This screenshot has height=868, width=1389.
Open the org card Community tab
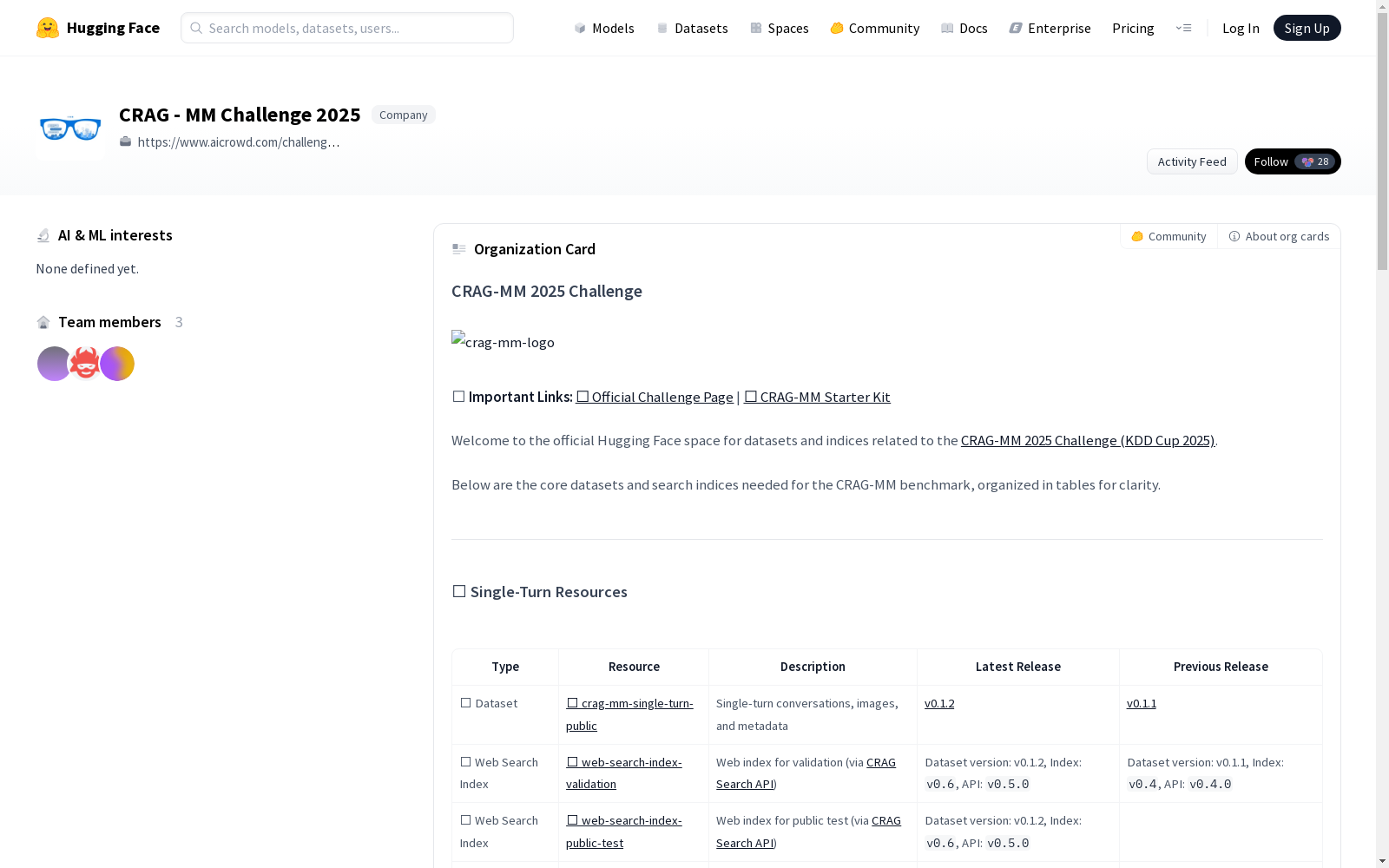(x=1168, y=236)
